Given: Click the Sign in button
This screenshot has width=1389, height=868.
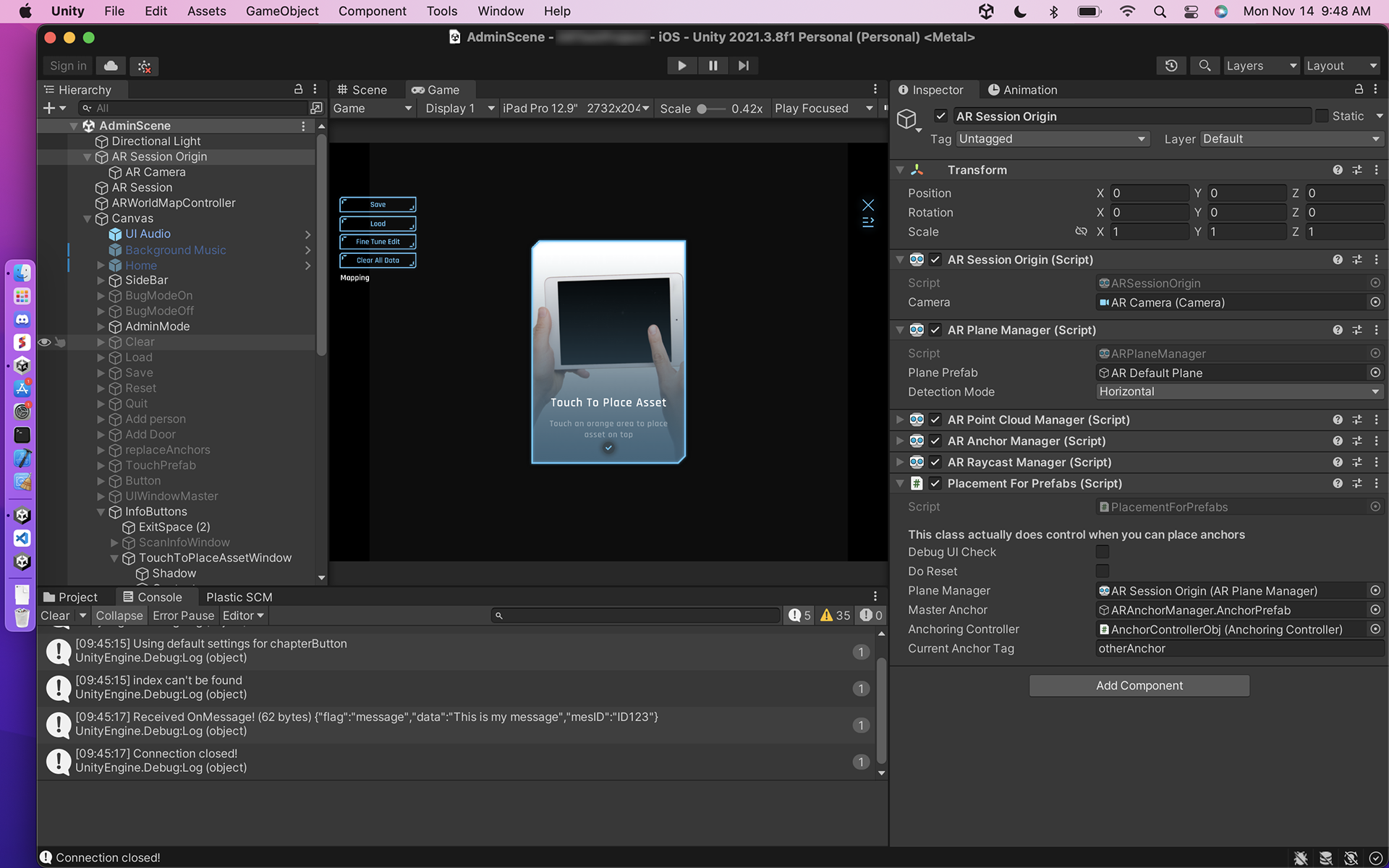Looking at the screenshot, I should [68, 66].
